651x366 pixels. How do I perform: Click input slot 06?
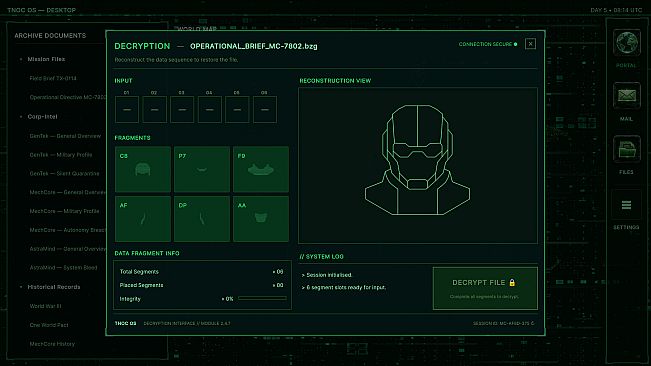click(265, 110)
